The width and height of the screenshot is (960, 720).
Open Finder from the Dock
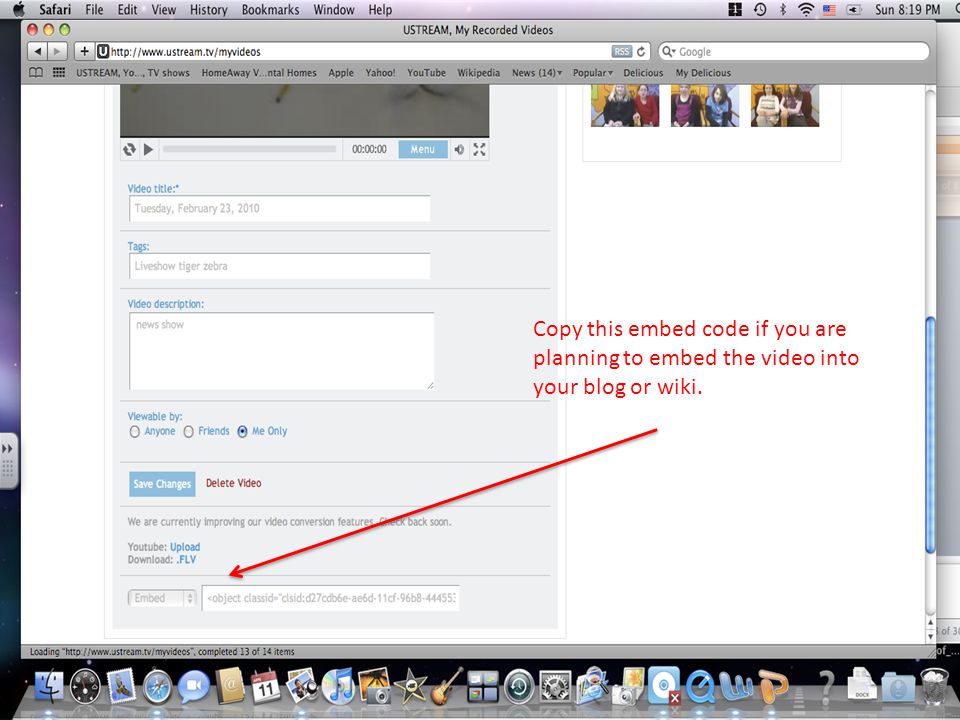48,686
